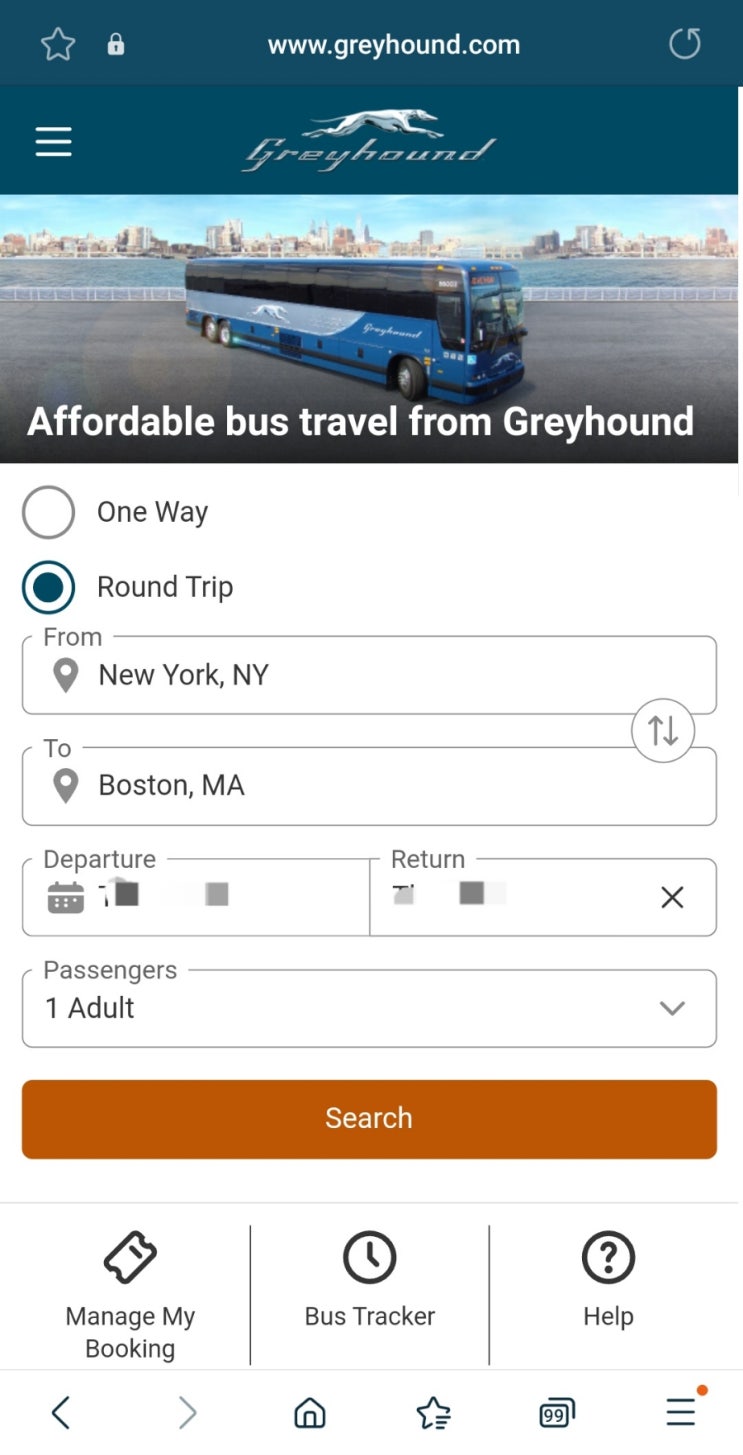This screenshot has height=1455, width=743.
Task: Click the Greyhound logo
Action: (x=369, y=141)
